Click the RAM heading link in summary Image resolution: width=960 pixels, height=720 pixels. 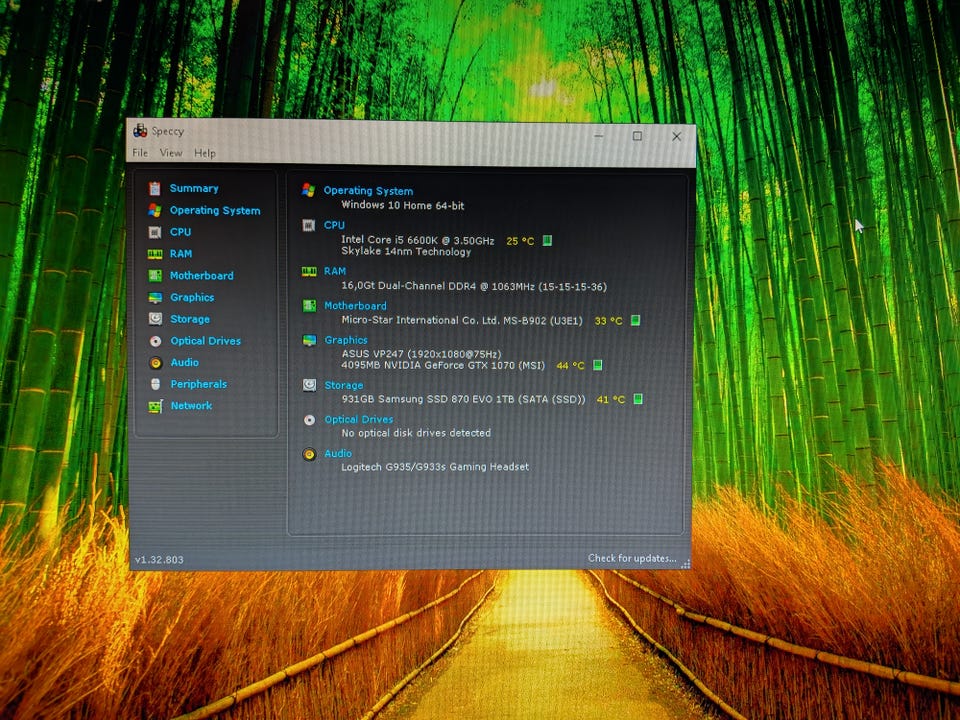pos(335,271)
